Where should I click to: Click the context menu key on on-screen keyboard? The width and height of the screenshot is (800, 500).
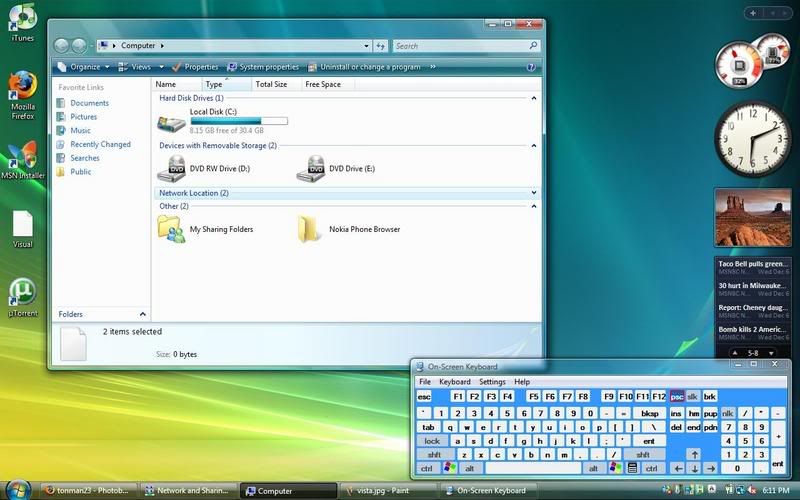[633, 467]
